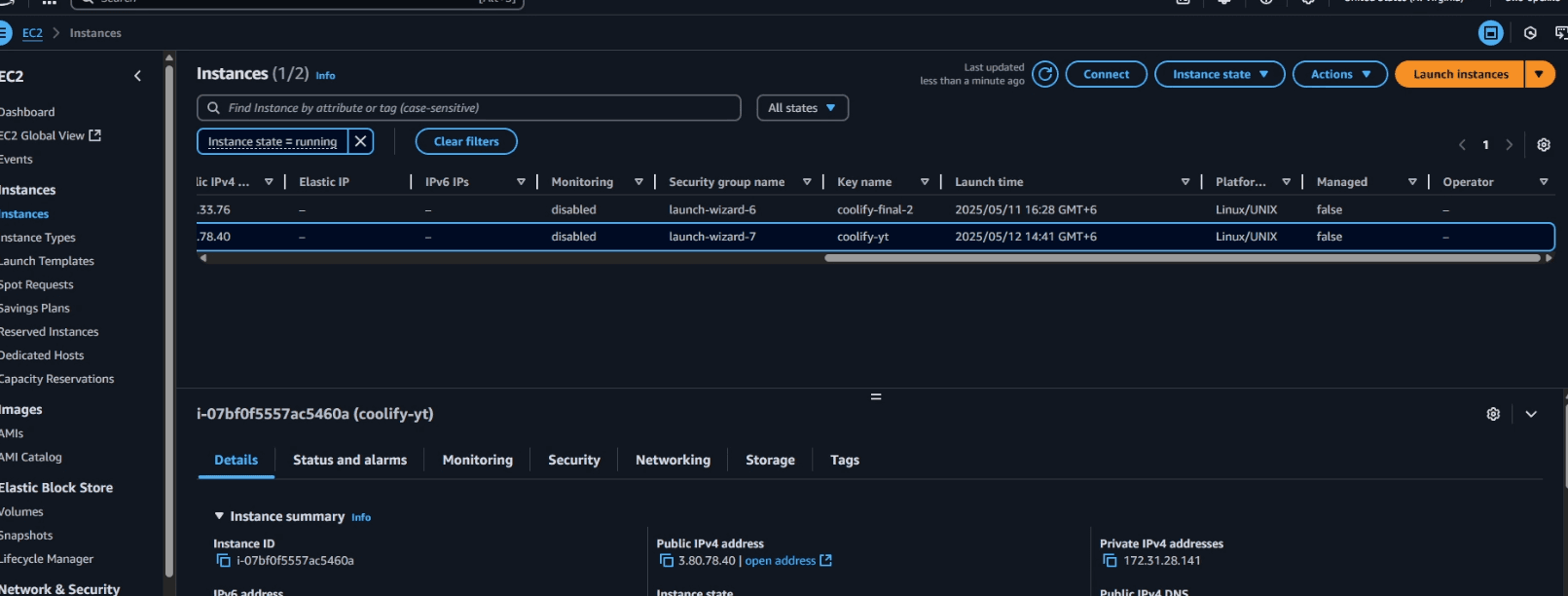Image resolution: width=1568 pixels, height=596 pixels.
Task: Click the Connect button
Action: [x=1106, y=74]
